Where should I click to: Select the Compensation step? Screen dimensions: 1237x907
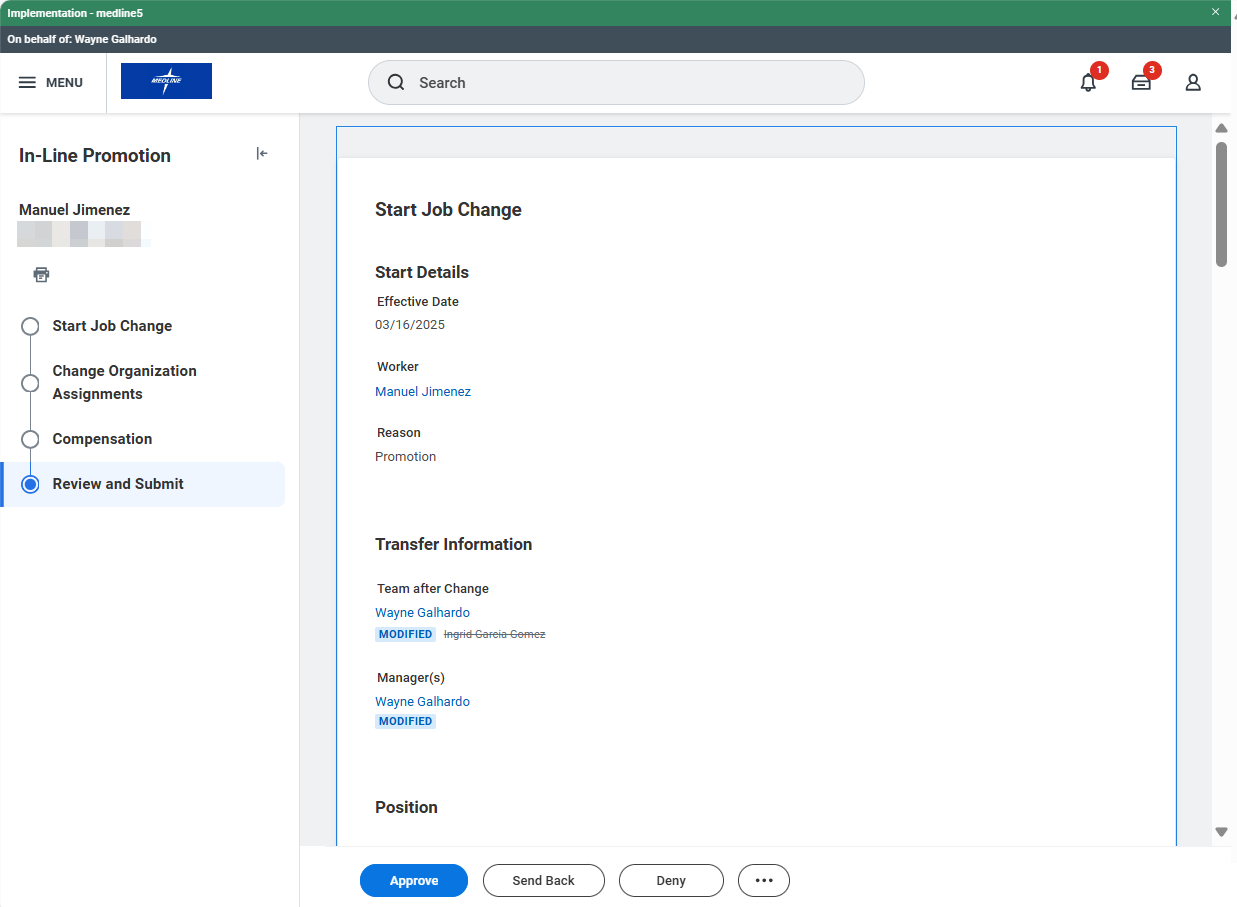pos(102,439)
